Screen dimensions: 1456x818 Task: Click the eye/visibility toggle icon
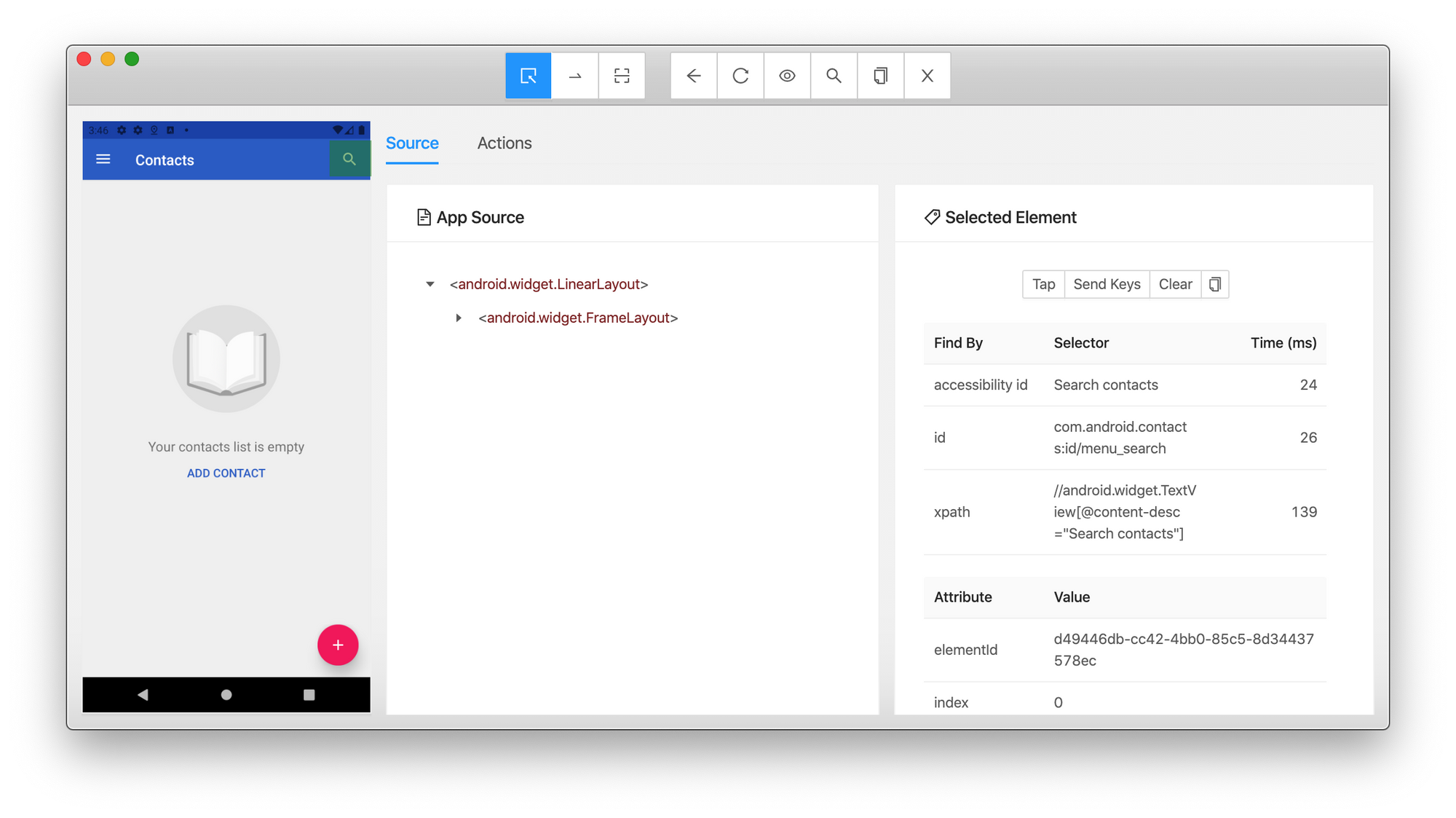coord(787,76)
